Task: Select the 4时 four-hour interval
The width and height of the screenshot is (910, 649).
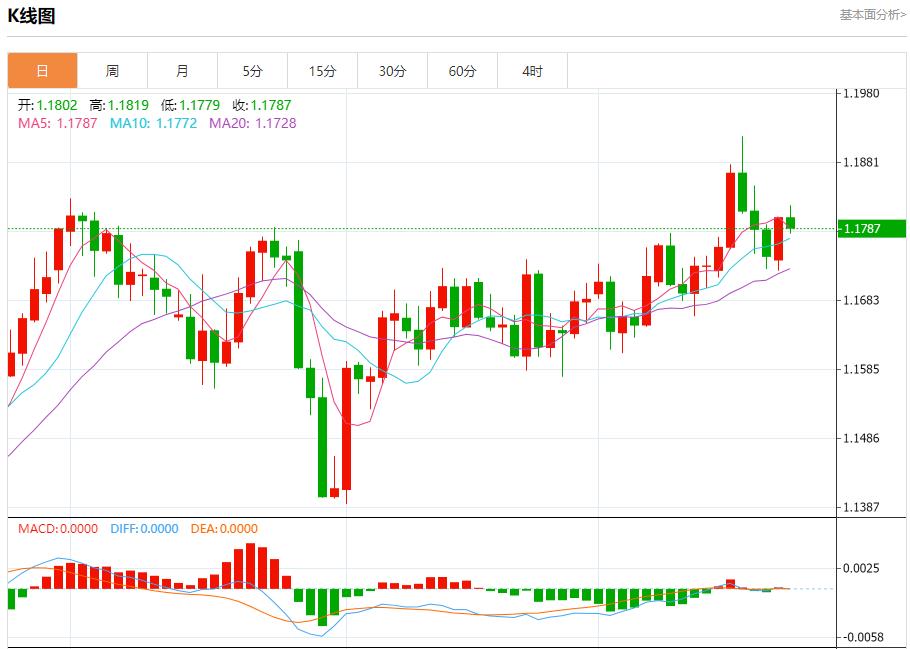Action: [x=531, y=70]
